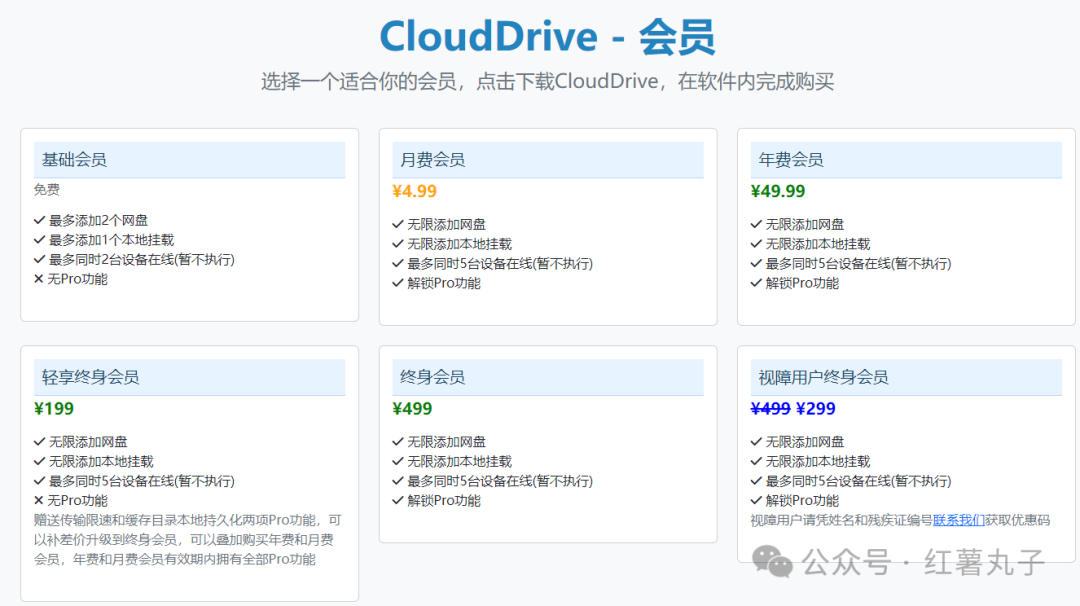Click "无Pro功能" in the 基础会员 card
The height and width of the screenshot is (606, 1080).
point(77,279)
